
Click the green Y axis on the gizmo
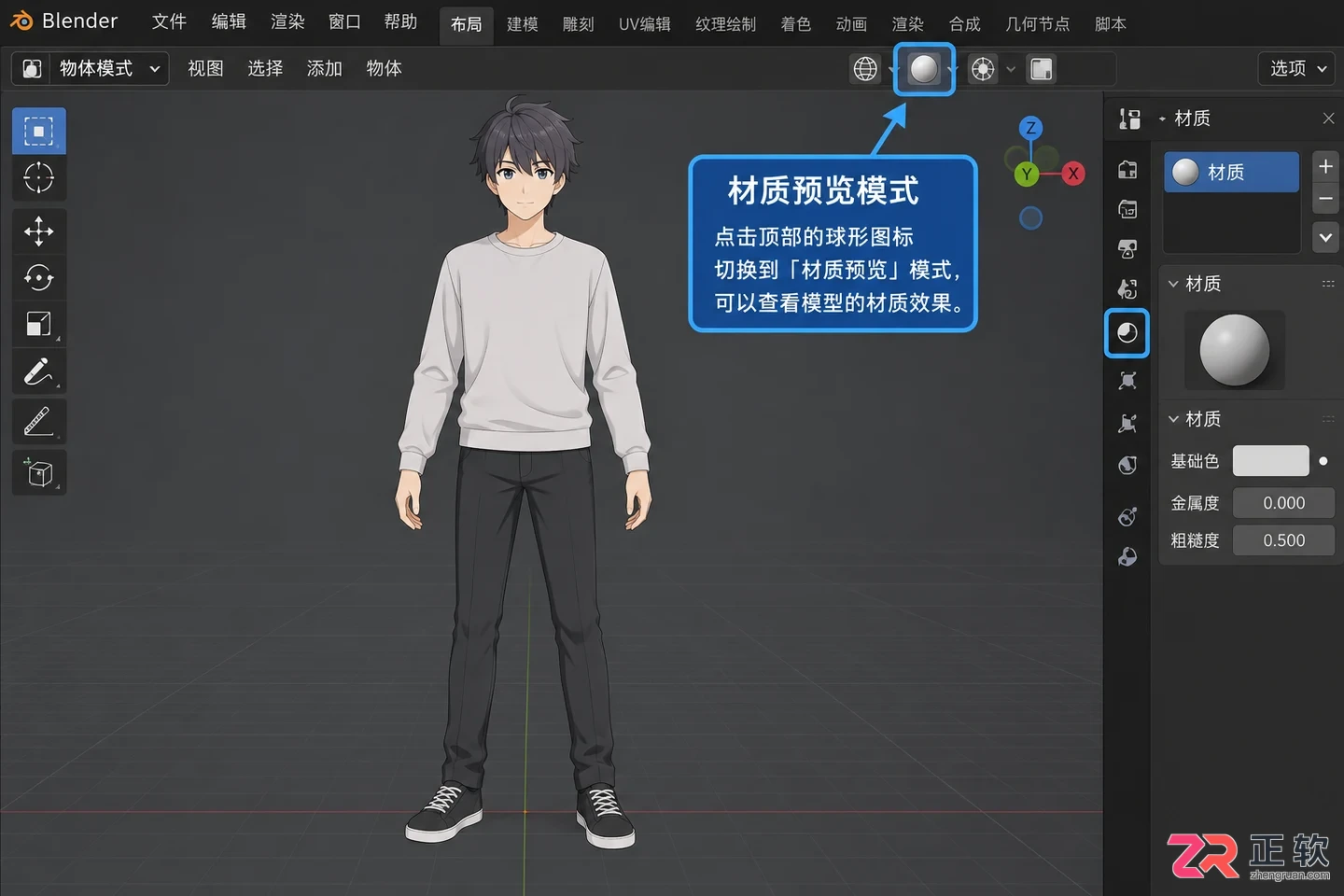[1027, 174]
